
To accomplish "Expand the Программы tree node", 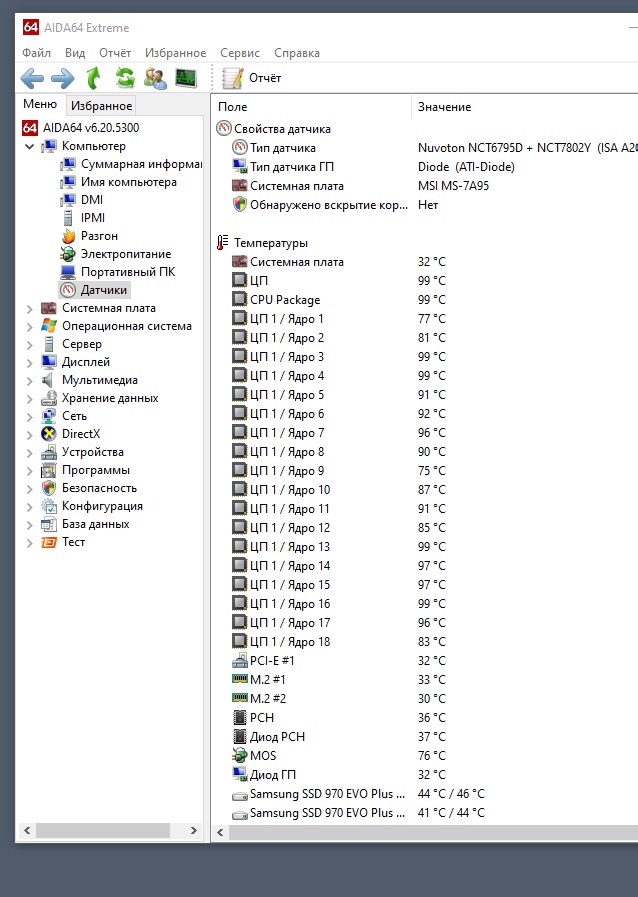I will point(30,471).
